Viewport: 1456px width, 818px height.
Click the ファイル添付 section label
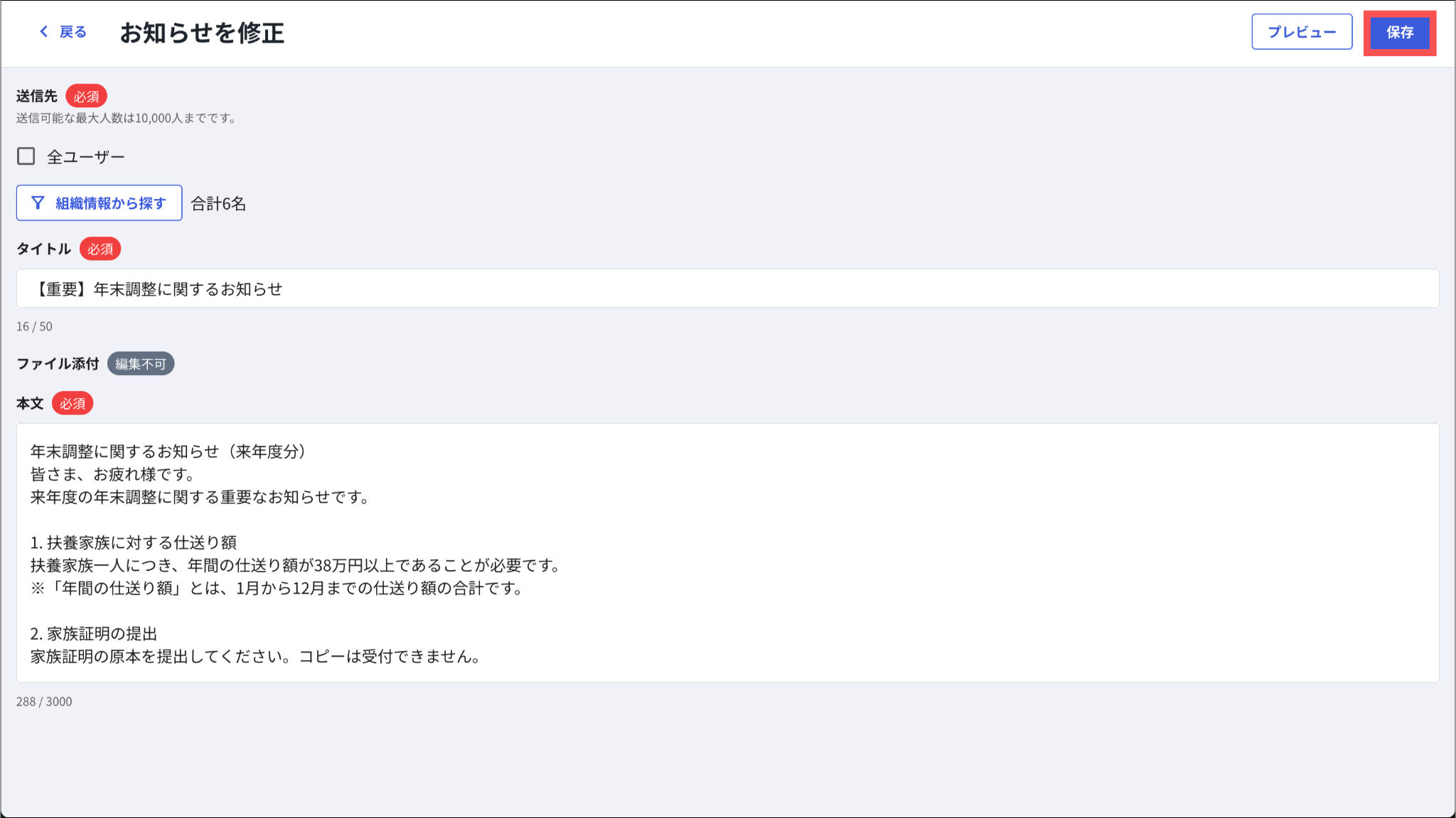[x=58, y=364]
